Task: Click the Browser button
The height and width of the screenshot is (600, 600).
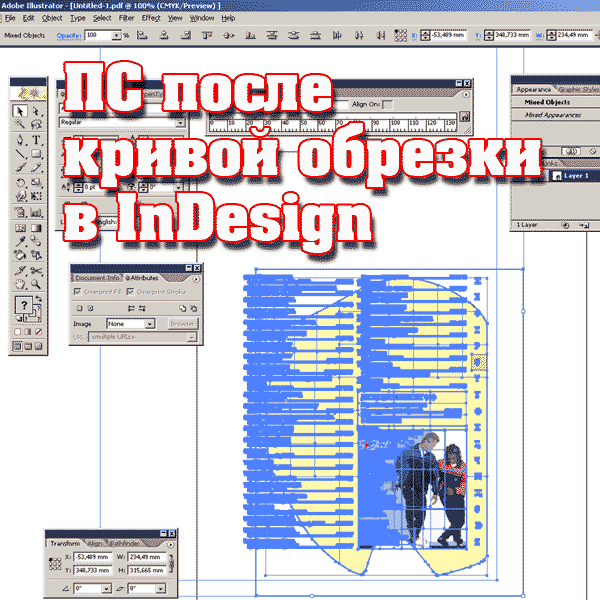Action: [x=182, y=324]
